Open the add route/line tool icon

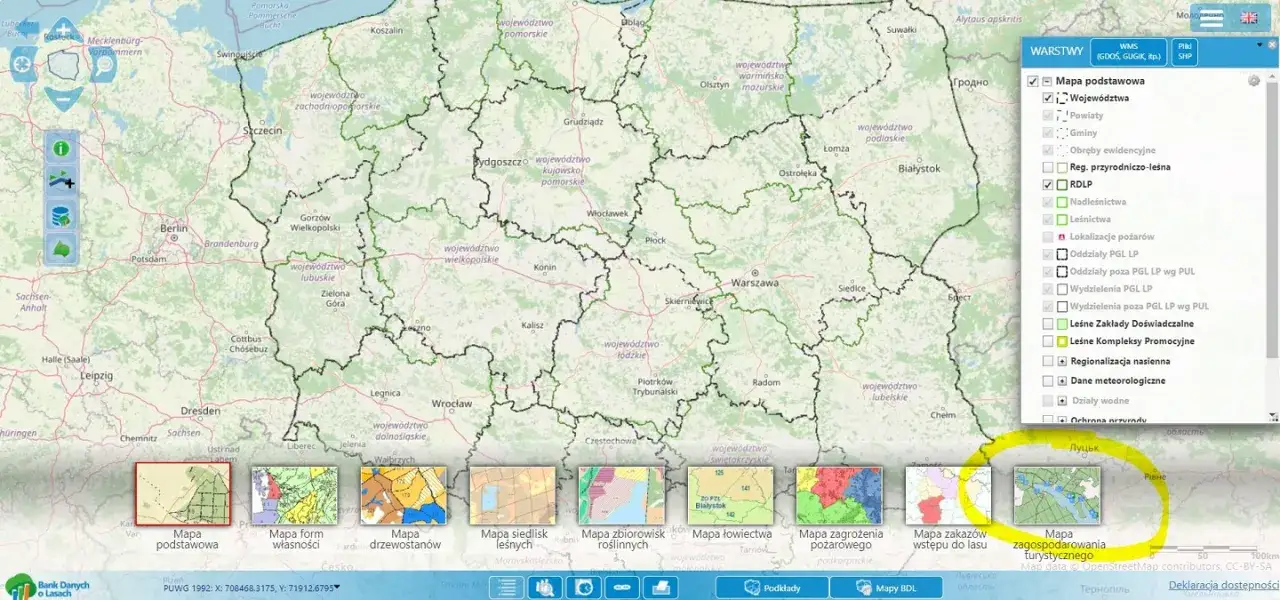coord(61,182)
